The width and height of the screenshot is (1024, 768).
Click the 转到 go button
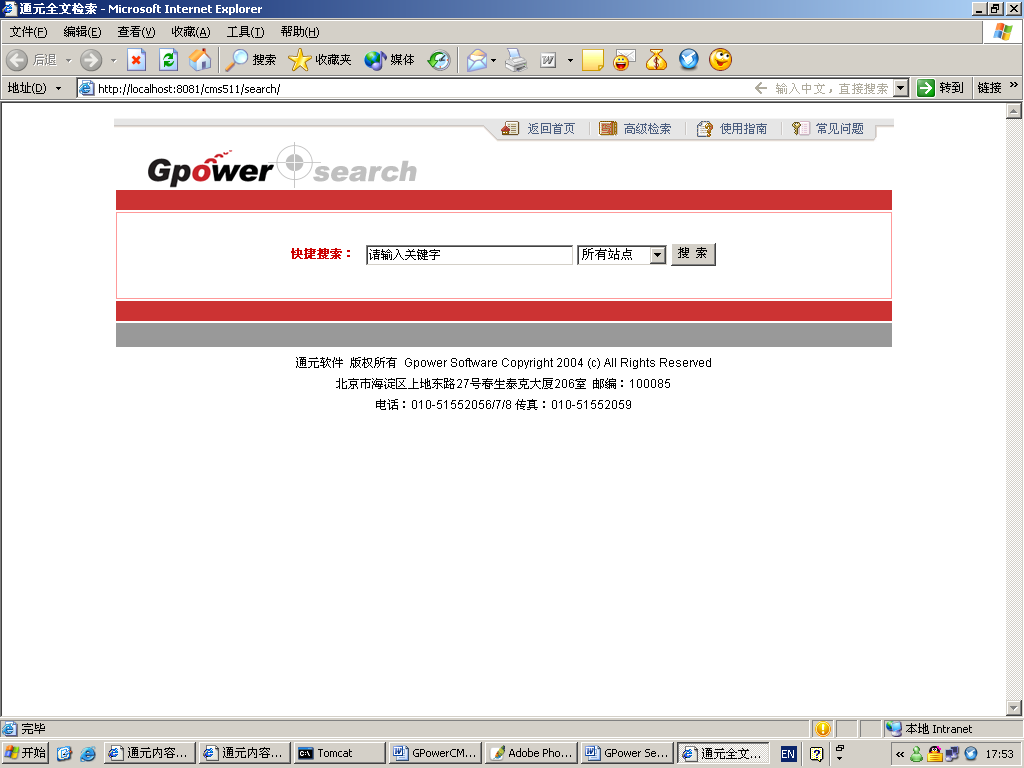coord(938,87)
